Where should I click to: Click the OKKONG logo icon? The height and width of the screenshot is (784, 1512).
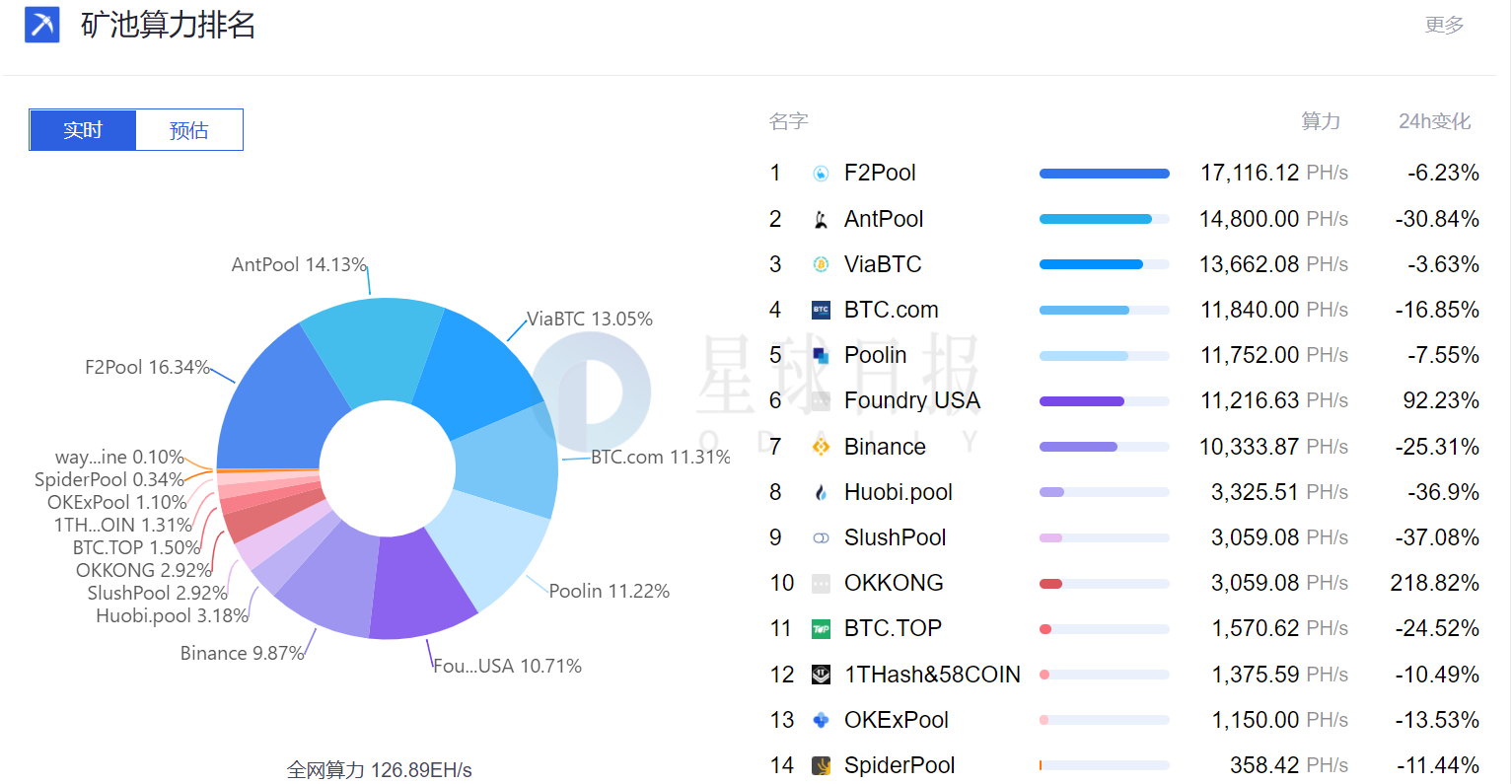pyautogui.click(x=821, y=584)
